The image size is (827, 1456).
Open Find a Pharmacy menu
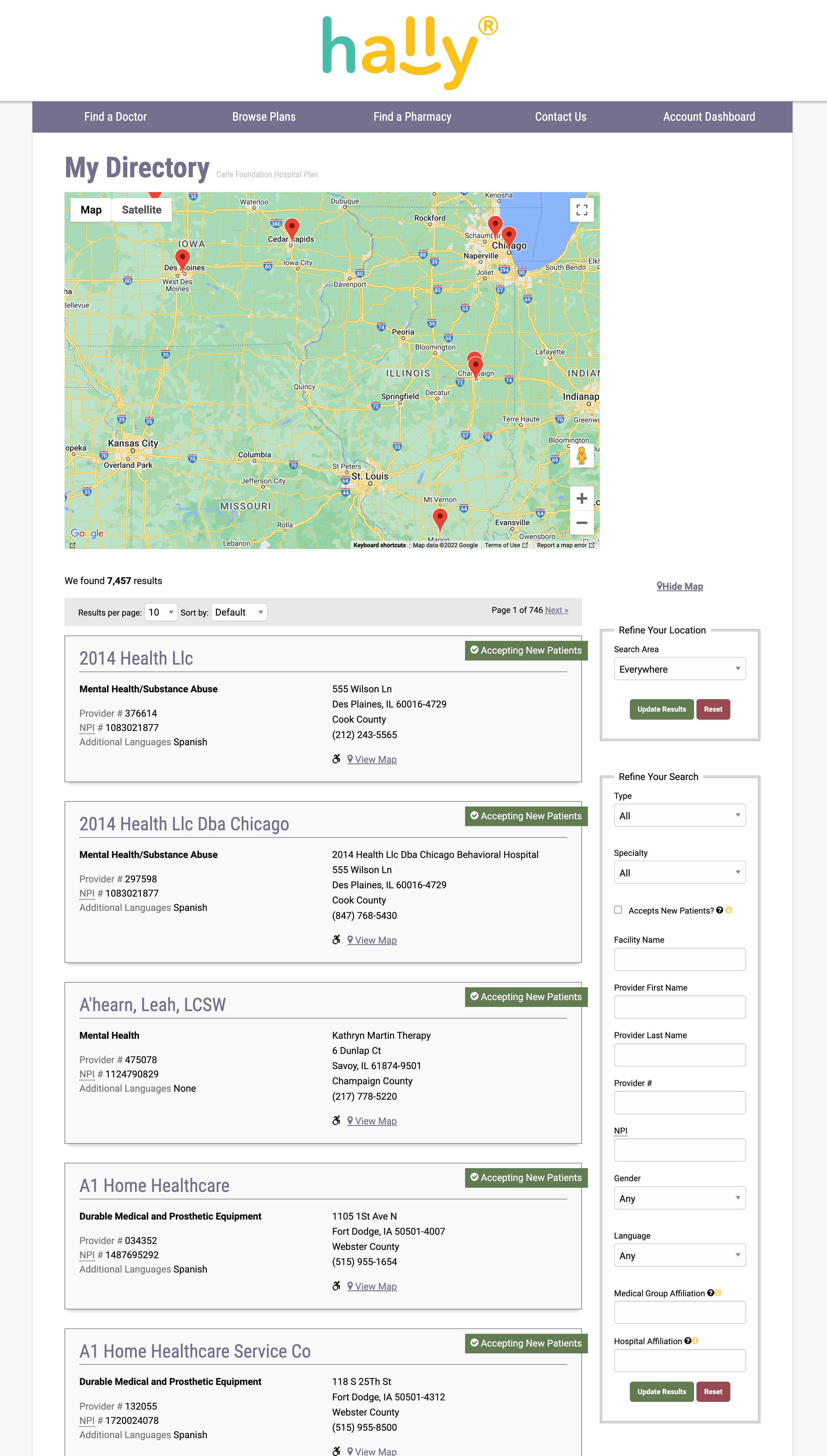[x=412, y=117]
